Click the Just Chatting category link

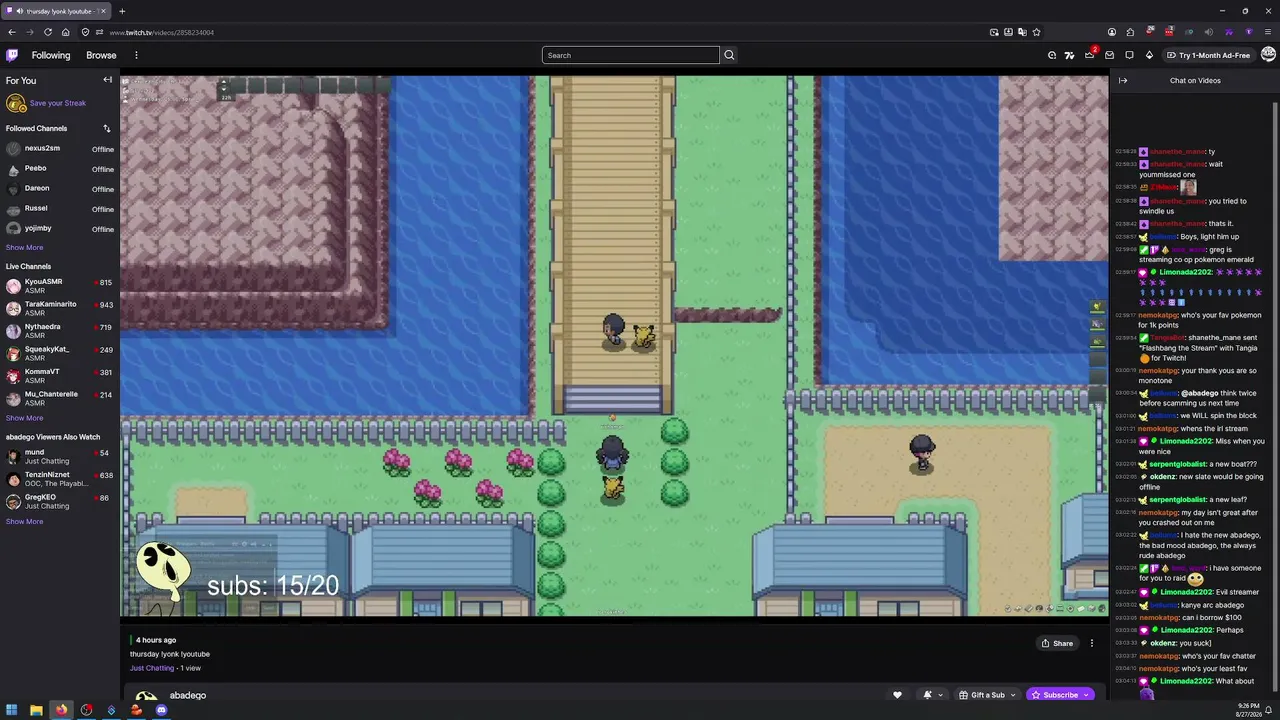(x=152, y=668)
